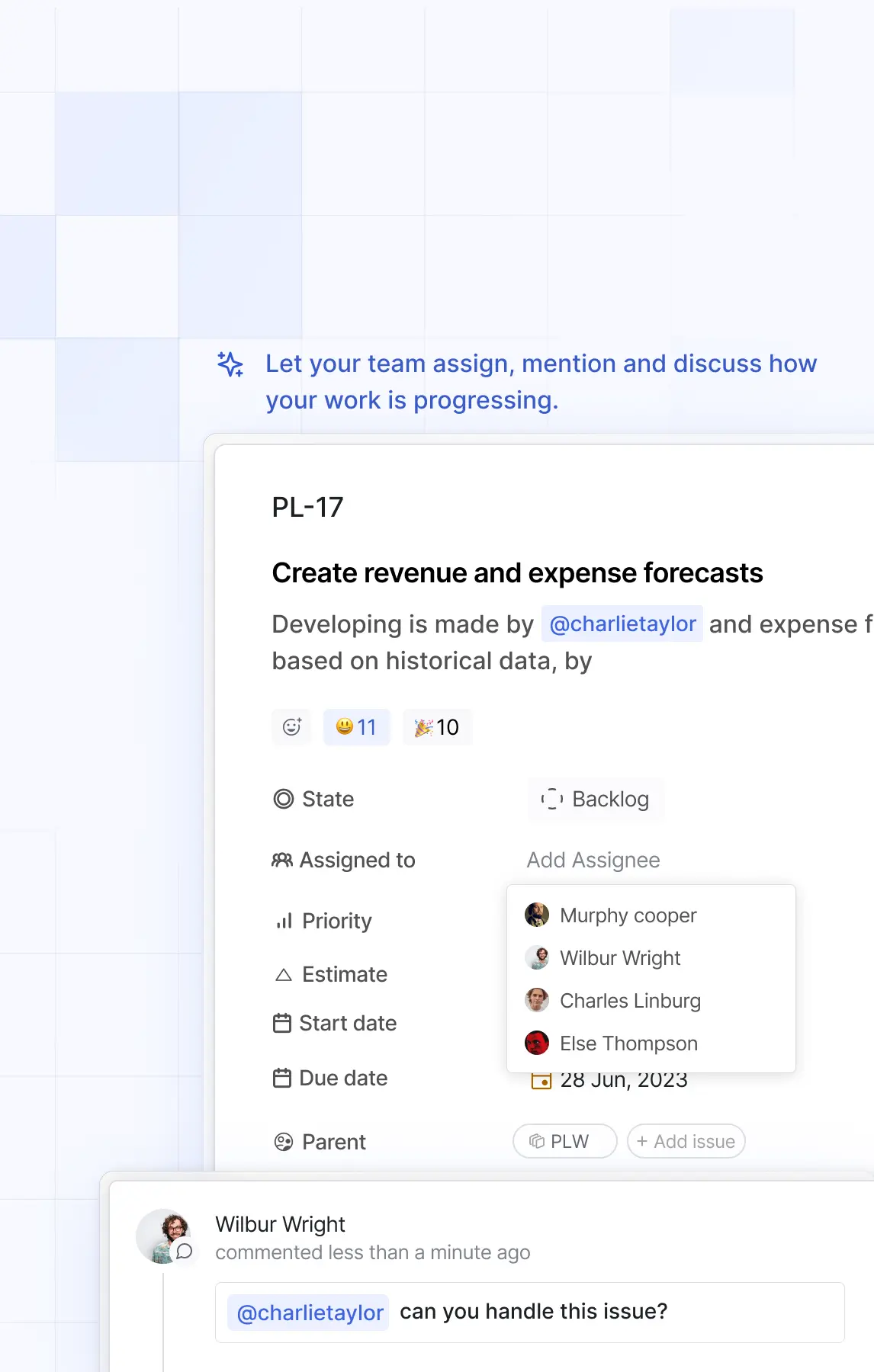
Task: Click the Add issue button
Action: pos(686,1141)
